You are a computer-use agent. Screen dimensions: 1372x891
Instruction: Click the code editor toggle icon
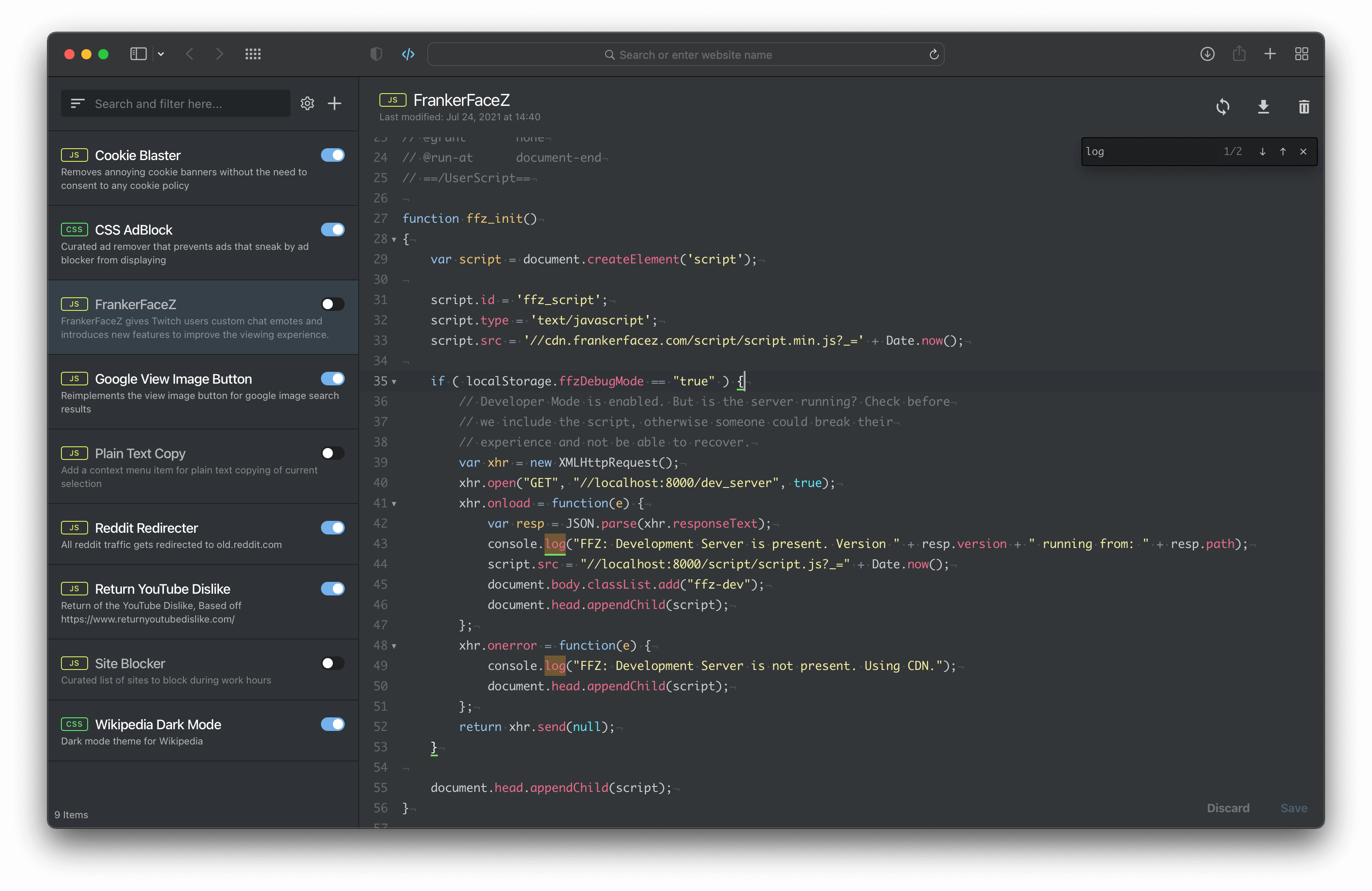point(408,54)
